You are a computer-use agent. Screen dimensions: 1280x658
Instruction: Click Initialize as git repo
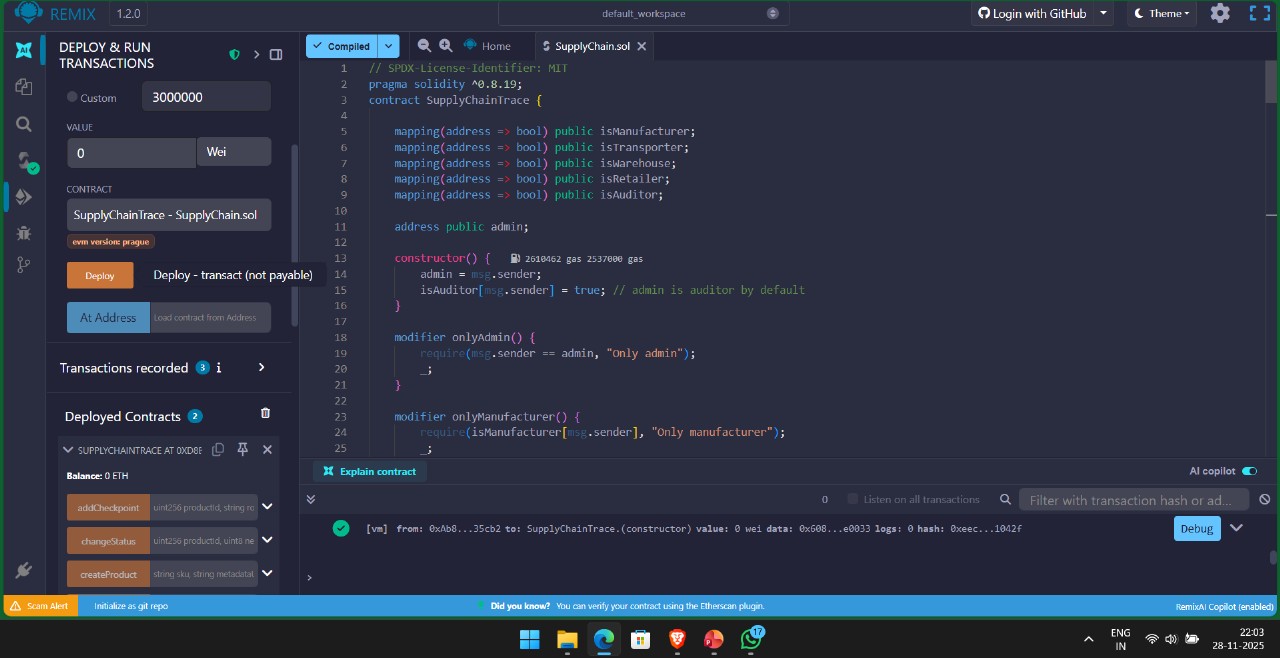(x=131, y=606)
